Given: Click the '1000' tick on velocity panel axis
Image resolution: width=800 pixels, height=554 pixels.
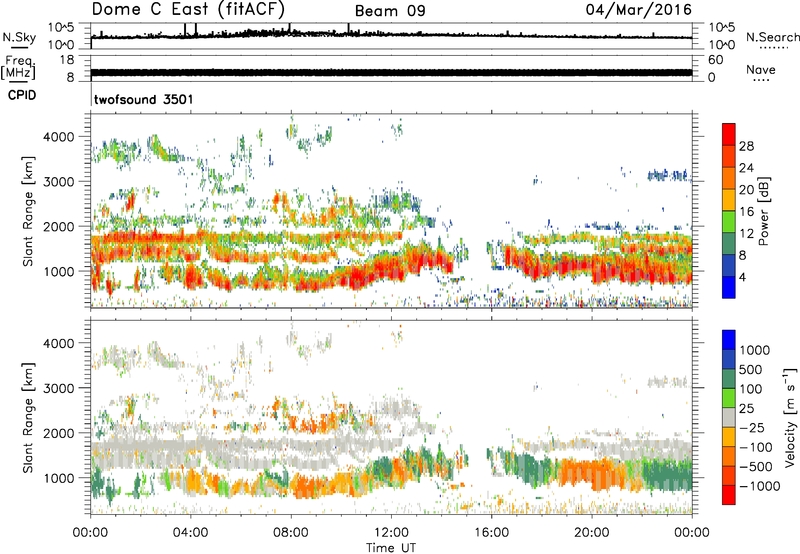Looking at the screenshot, I should pos(59,478).
